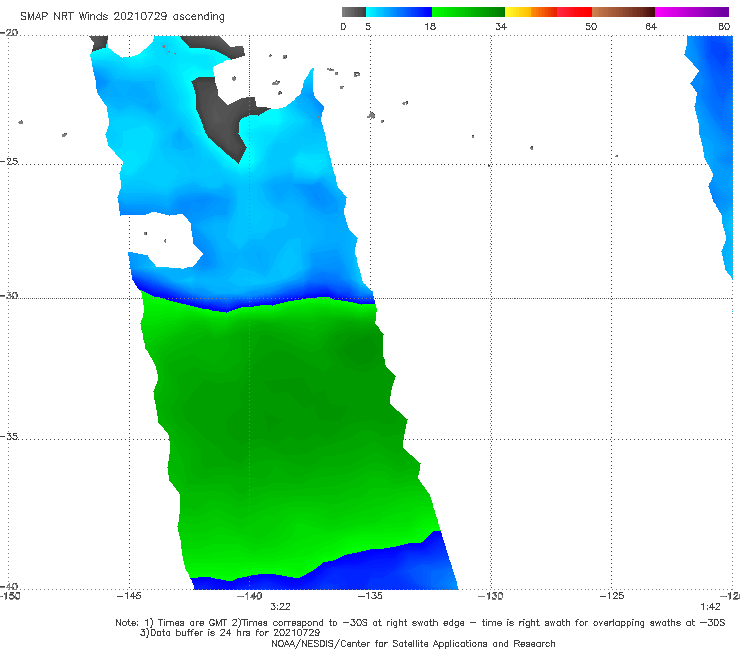Select the green 18-34 color scale segment

point(468,12)
